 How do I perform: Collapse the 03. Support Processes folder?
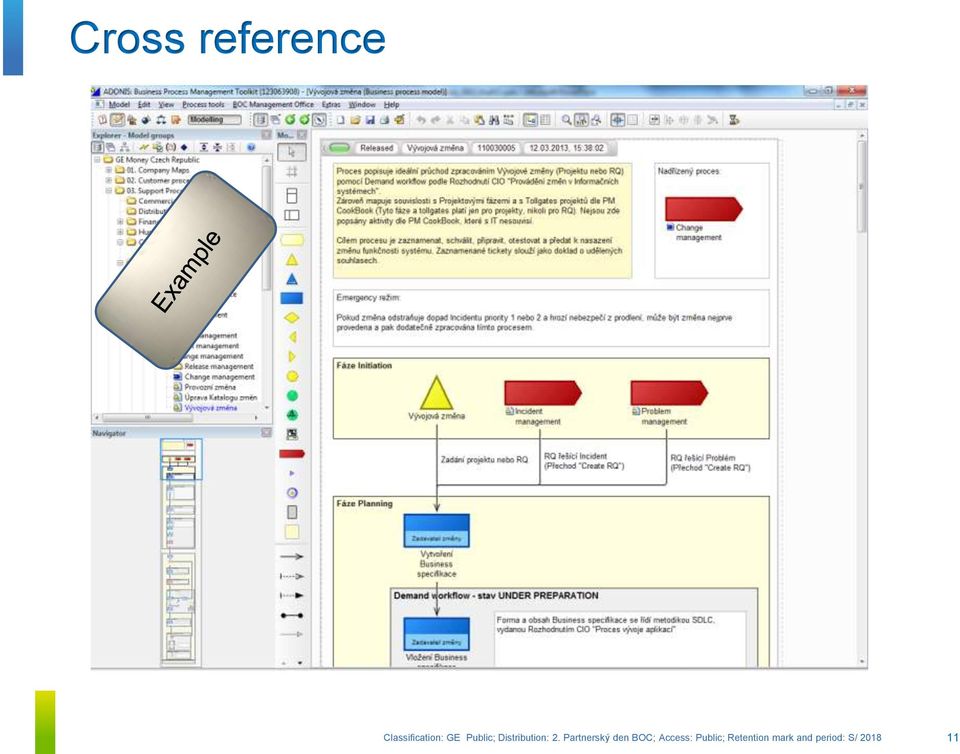tap(108, 191)
